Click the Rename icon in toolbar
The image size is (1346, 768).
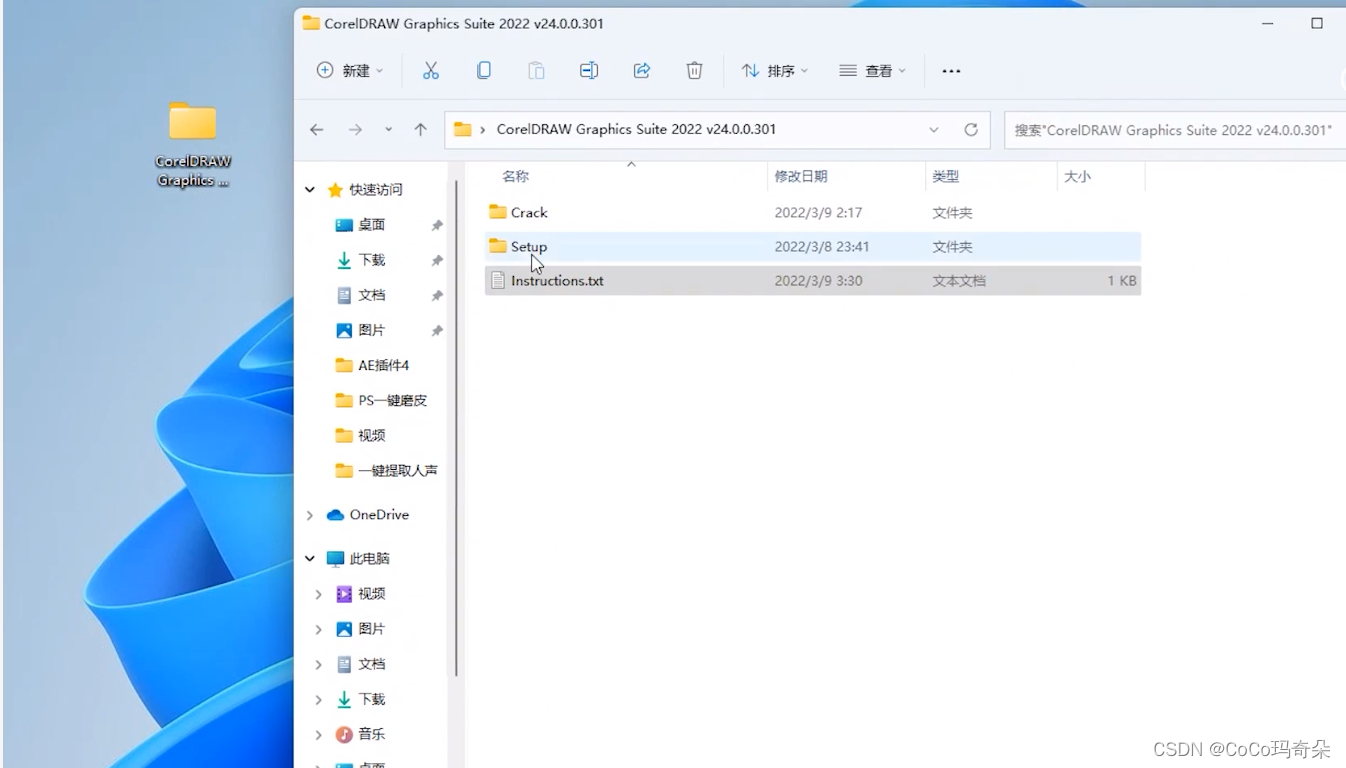589,70
